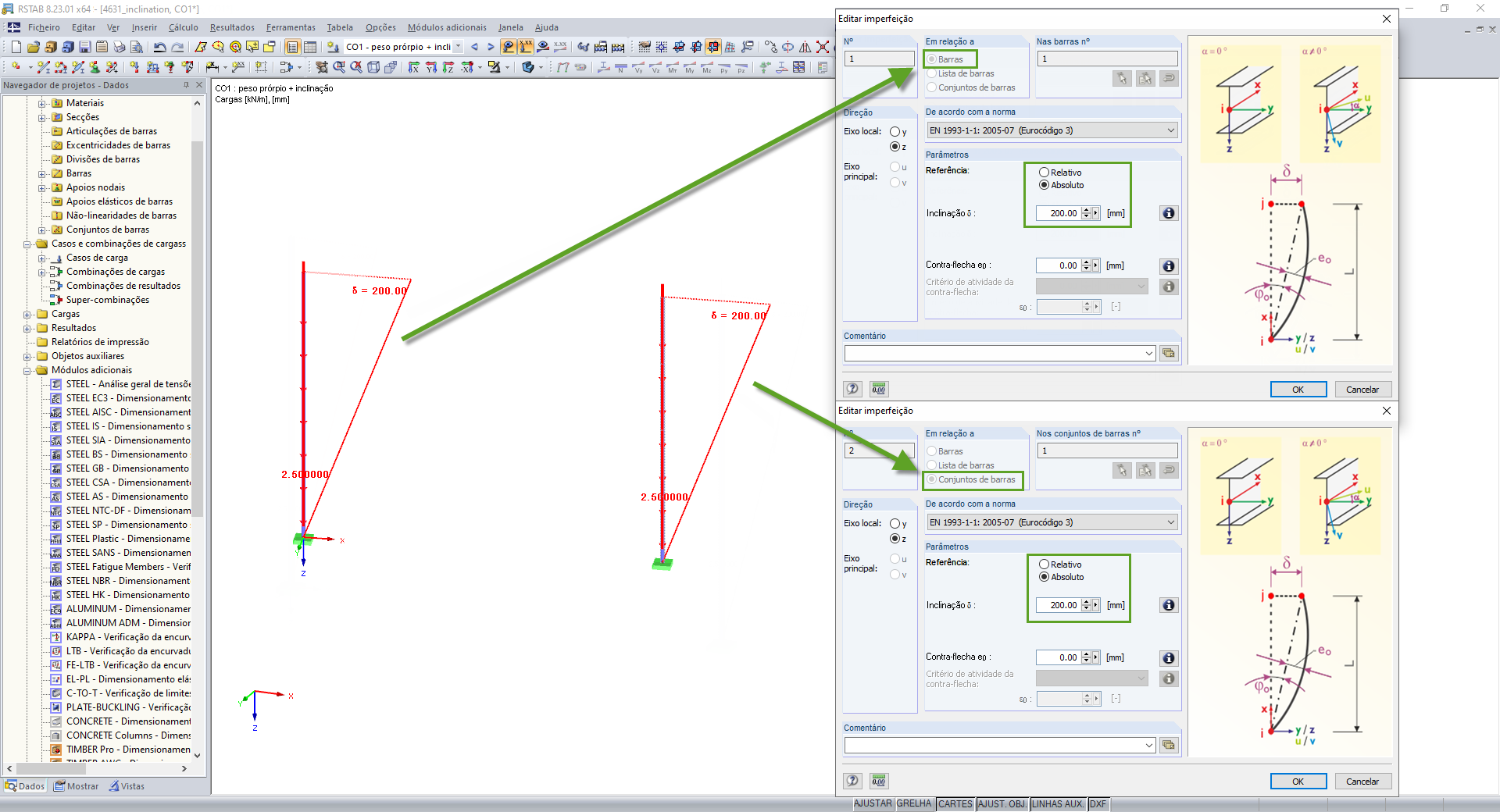This screenshot has width=1500, height=812.
Task: Click the info icon beside Contra-flecha in lower dialog
Action: (x=1168, y=658)
